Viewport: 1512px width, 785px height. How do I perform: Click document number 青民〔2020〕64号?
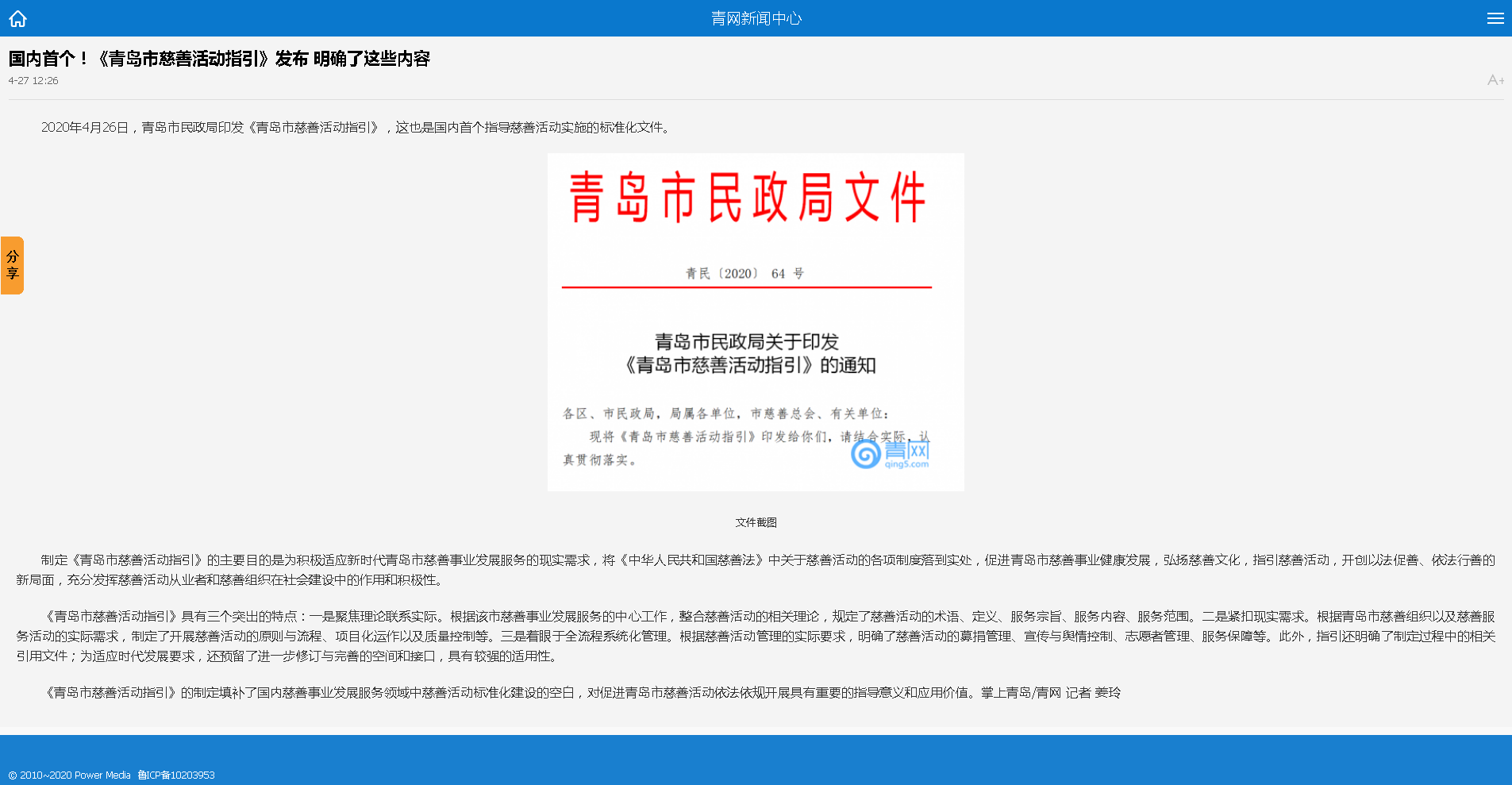(744, 273)
